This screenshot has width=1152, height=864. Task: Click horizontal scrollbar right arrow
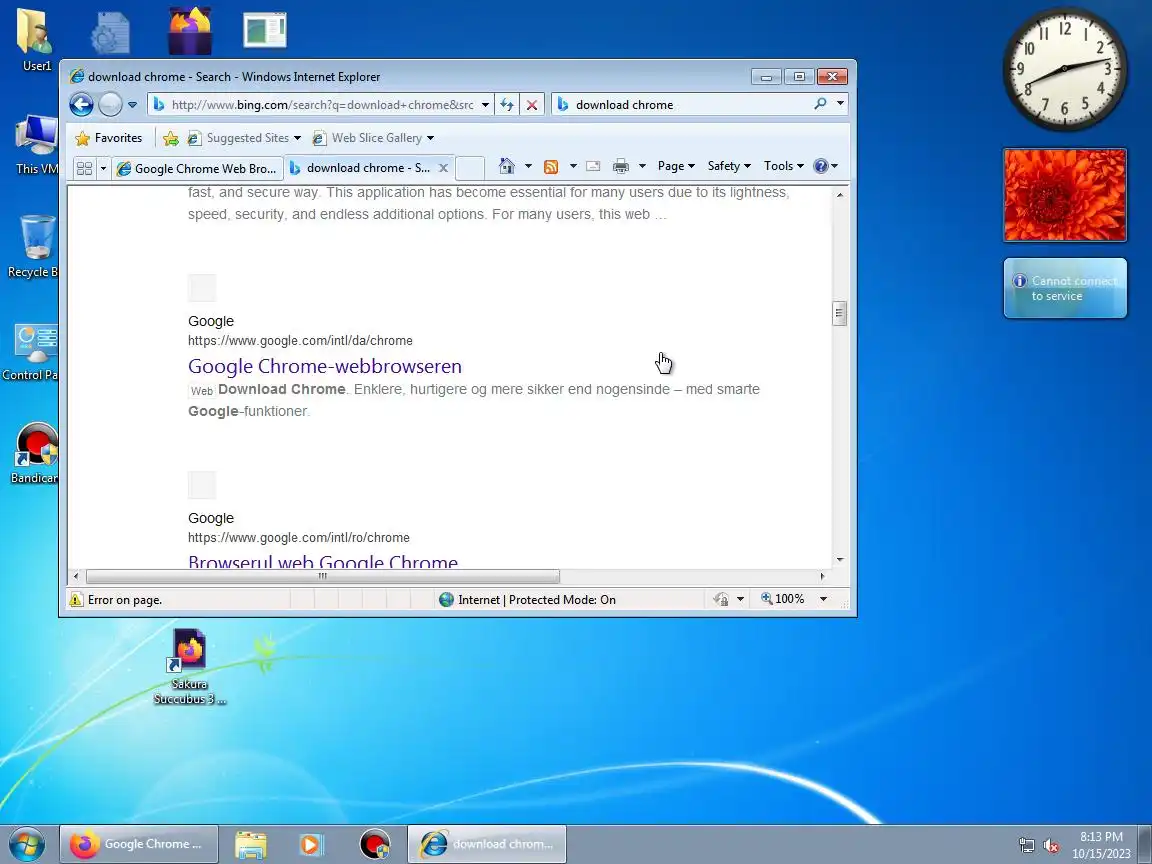[822, 577]
